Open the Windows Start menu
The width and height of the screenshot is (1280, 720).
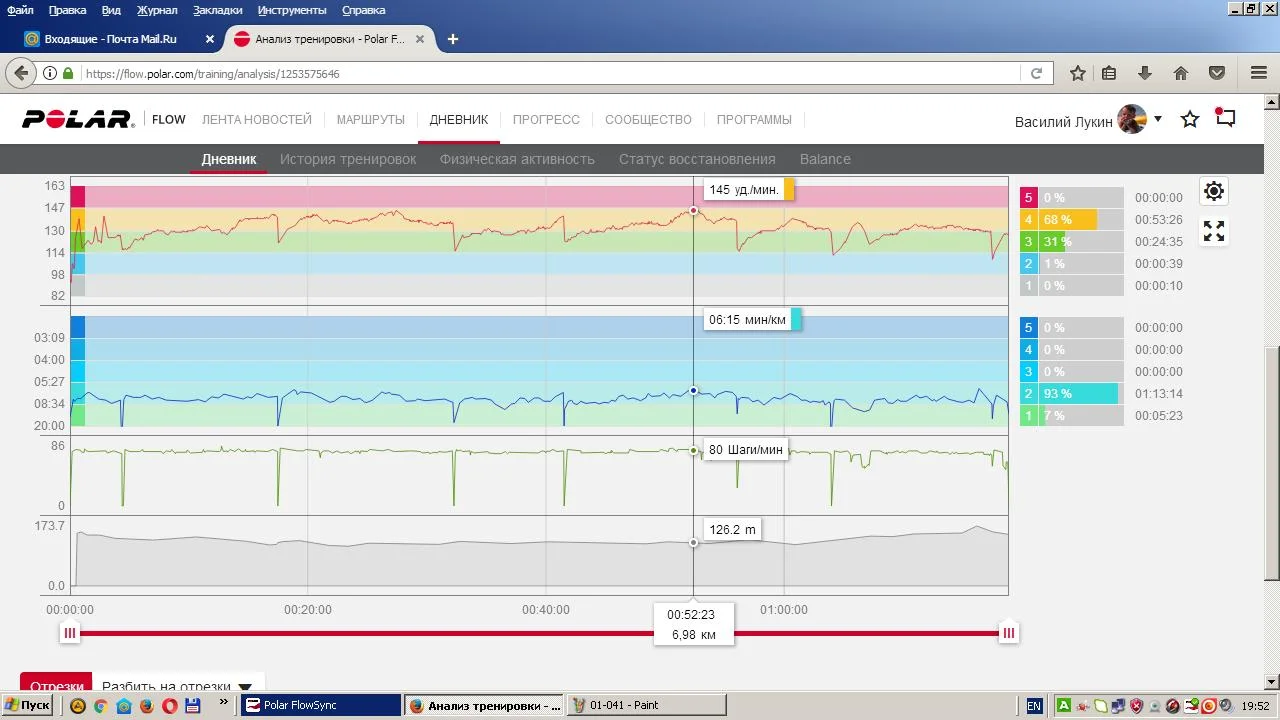27,705
